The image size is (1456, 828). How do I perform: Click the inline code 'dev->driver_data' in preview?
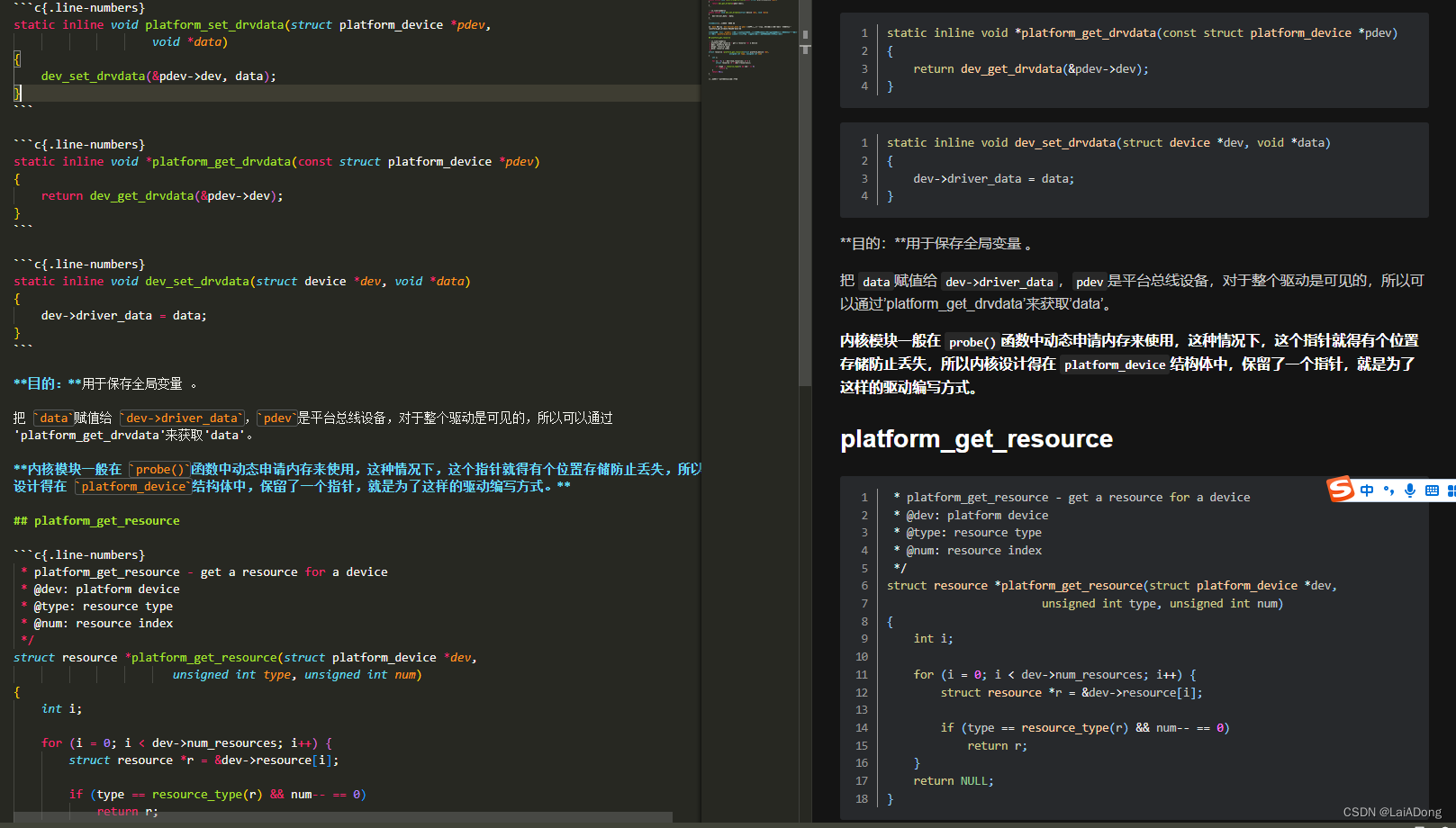pyautogui.click(x=999, y=282)
